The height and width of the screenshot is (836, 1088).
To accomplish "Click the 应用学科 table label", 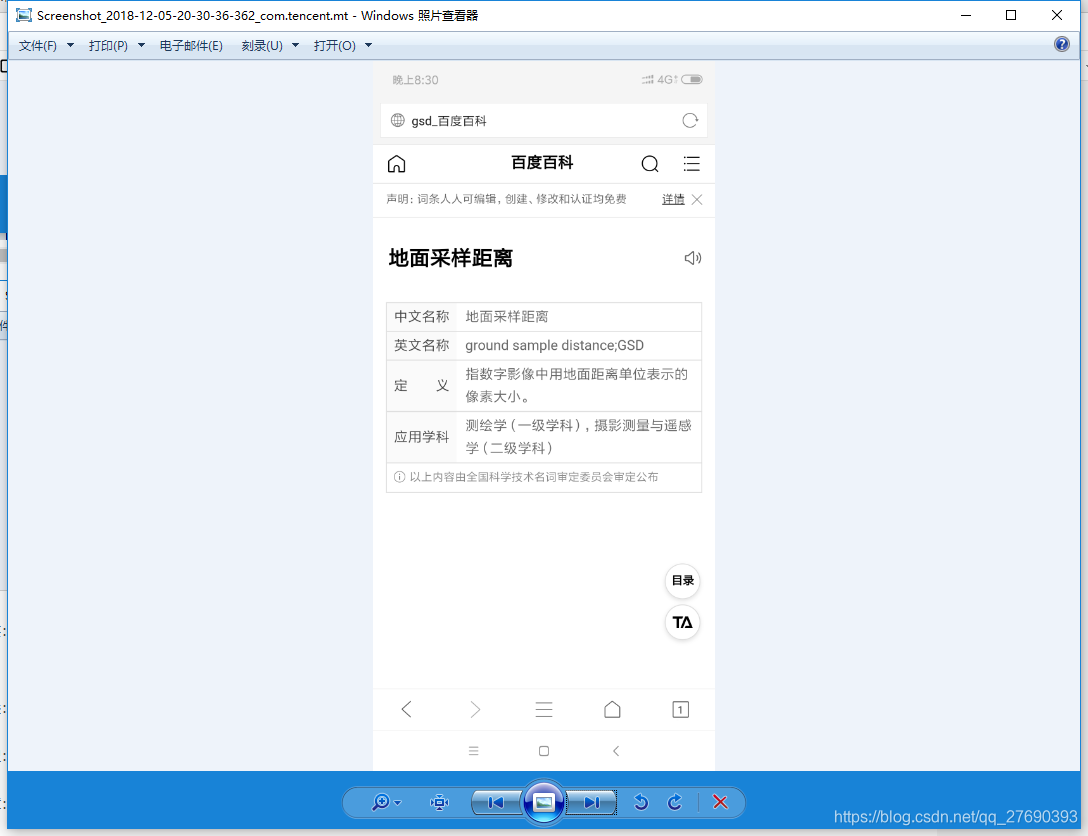I will click(x=422, y=436).
